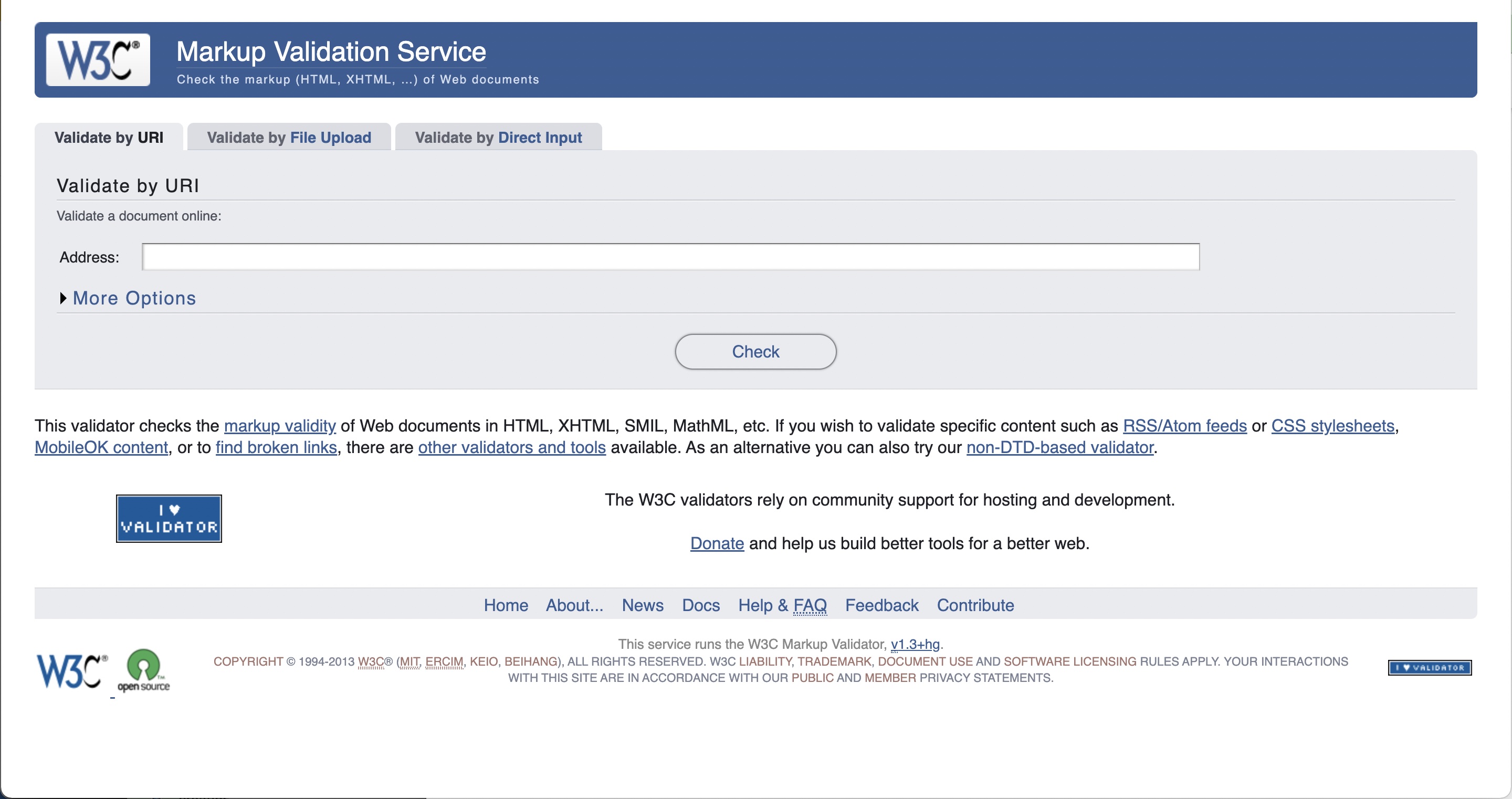Open Feedback in footer navigation
Screen dimensions: 1512x799
pos(881,605)
